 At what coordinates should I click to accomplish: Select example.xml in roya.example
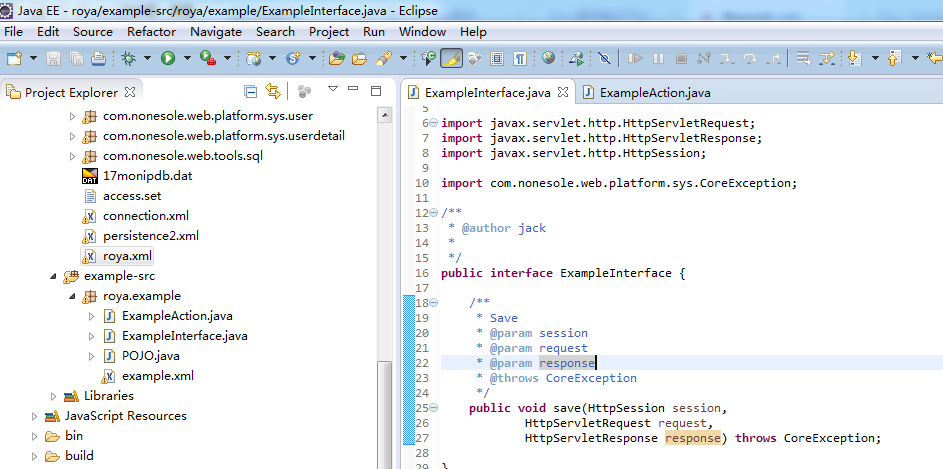pos(158,376)
